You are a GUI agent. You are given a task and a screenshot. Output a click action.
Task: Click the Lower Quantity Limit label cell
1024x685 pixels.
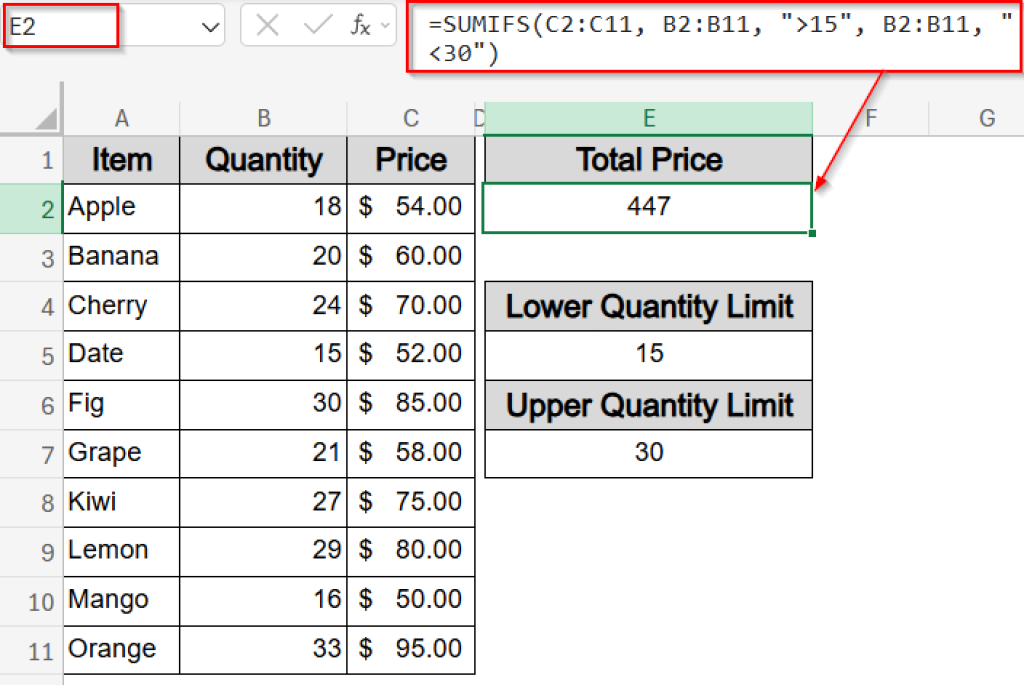(x=648, y=306)
